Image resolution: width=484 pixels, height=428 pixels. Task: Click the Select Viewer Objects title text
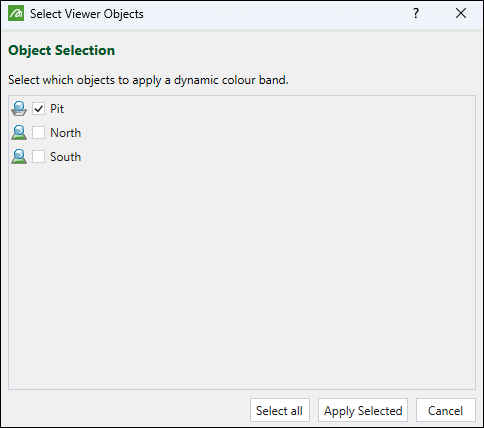[x=87, y=14]
